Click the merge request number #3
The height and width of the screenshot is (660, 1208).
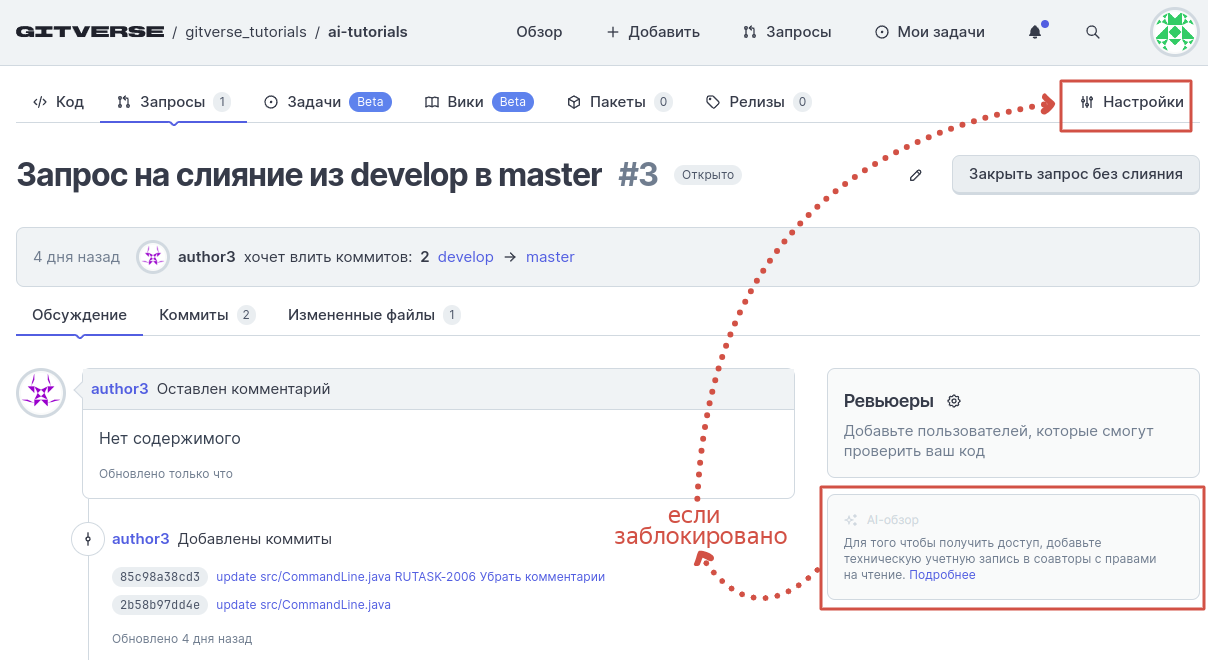click(x=638, y=175)
